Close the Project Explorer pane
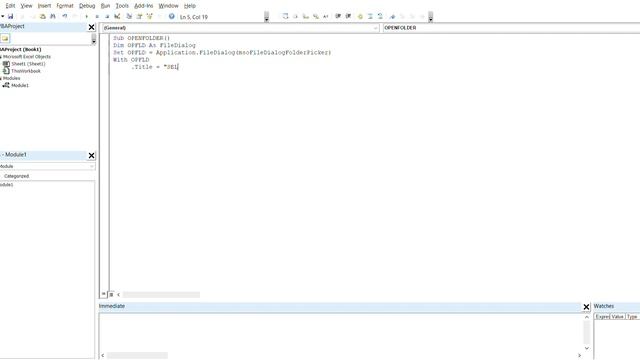Viewport: 640px width, 360px height. point(91,27)
